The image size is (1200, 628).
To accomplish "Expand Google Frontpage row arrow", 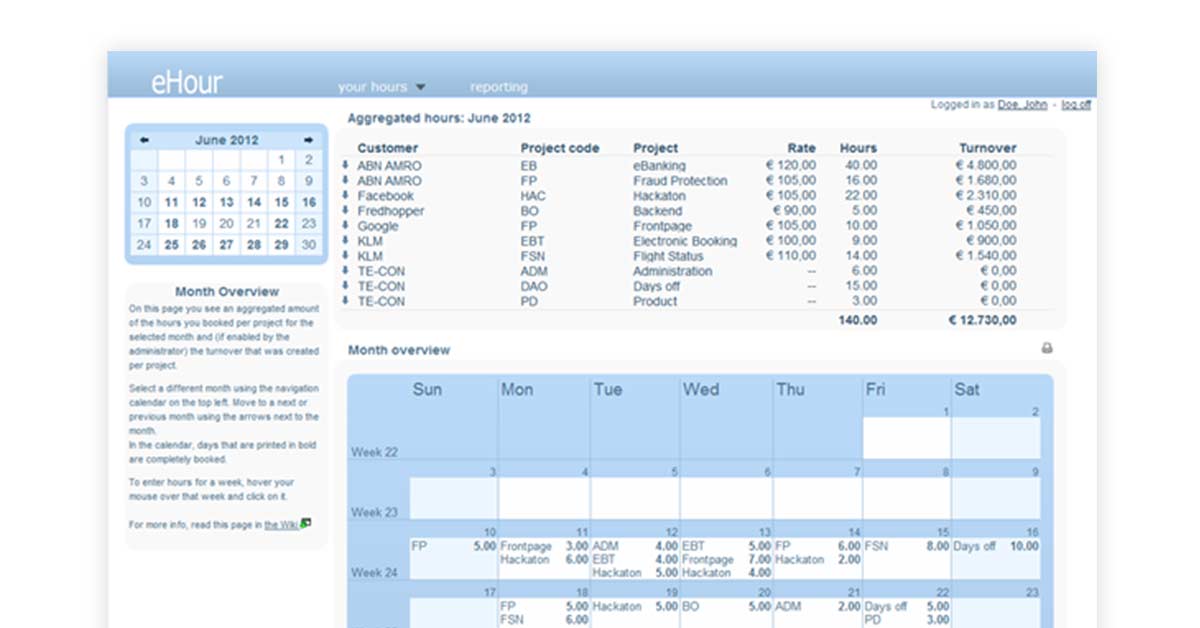I will [x=345, y=225].
